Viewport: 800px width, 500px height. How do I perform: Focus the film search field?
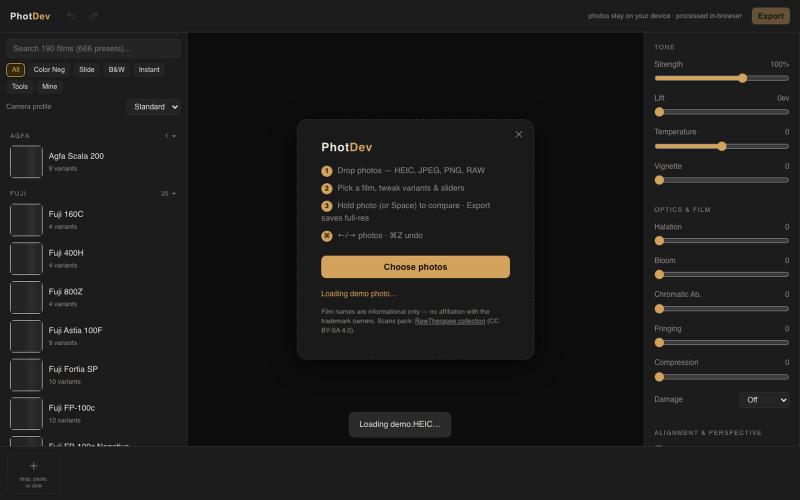93,48
